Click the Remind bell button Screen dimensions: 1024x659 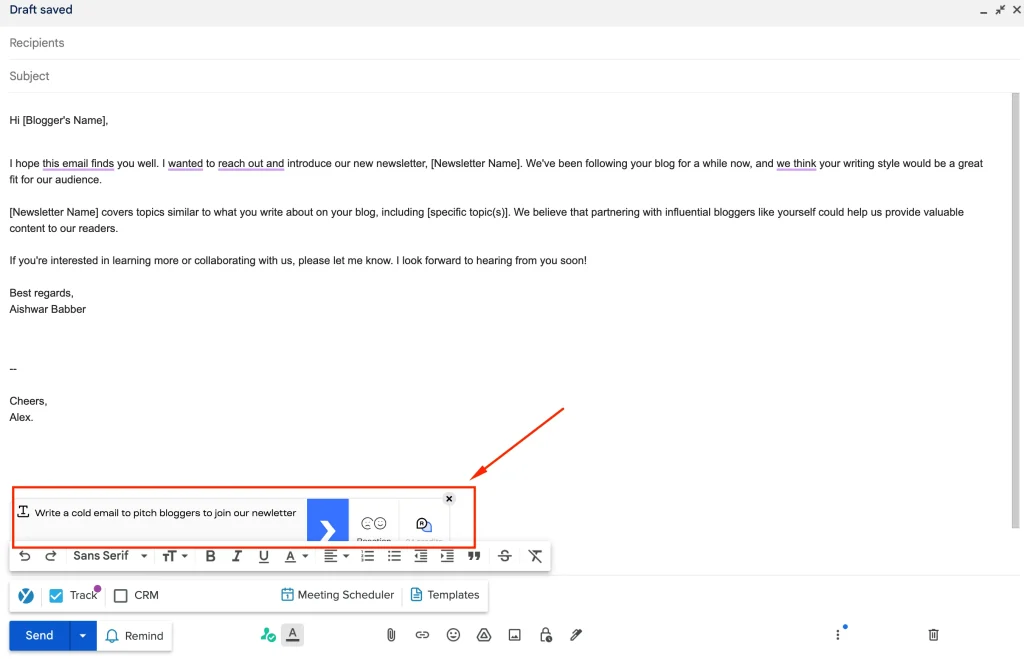[x=134, y=635]
